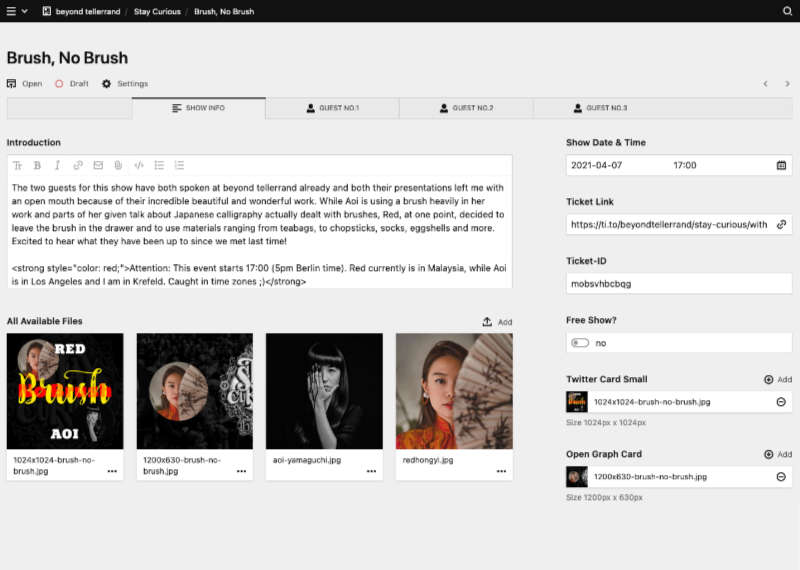800x570 pixels.
Task: Toggle the Free Show switch
Action: 579,343
